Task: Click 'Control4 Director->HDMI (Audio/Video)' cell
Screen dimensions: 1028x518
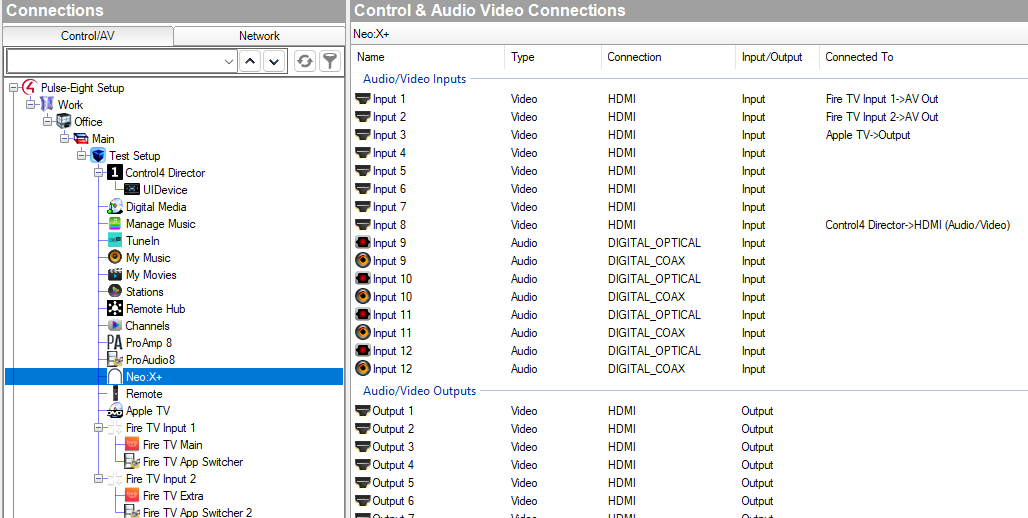Action: (x=917, y=225)
